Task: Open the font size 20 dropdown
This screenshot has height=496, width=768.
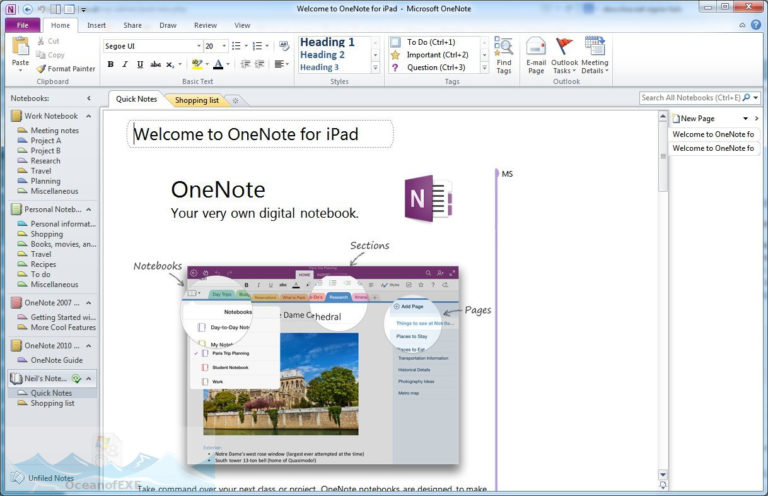Action: [x=224, y=46]
